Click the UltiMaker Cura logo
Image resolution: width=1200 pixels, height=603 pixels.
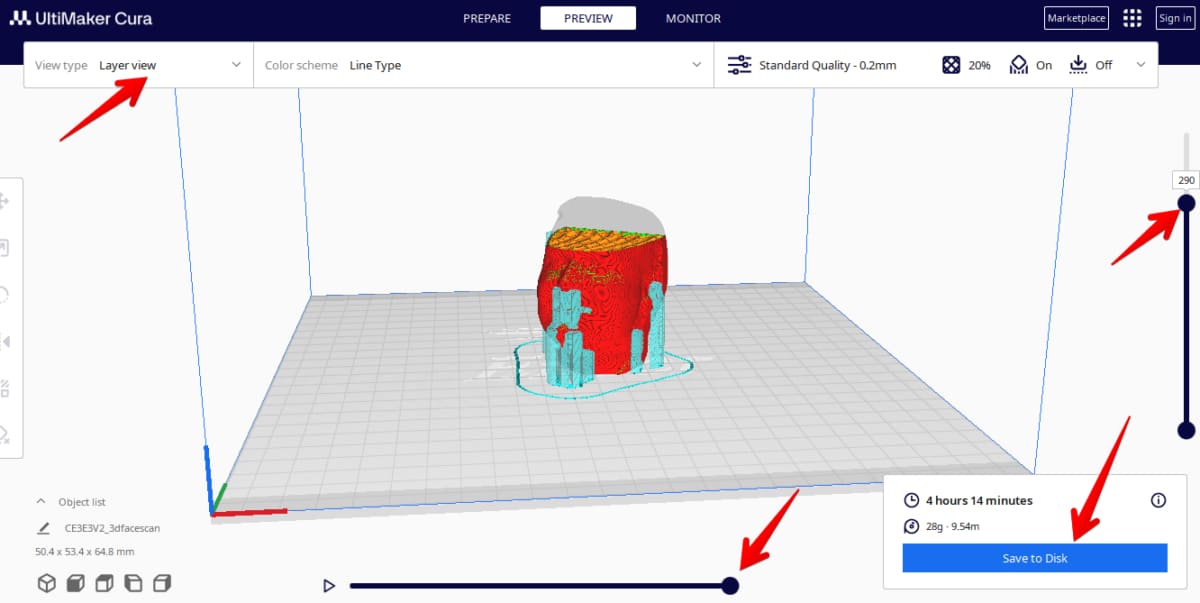tap(81, 18)
